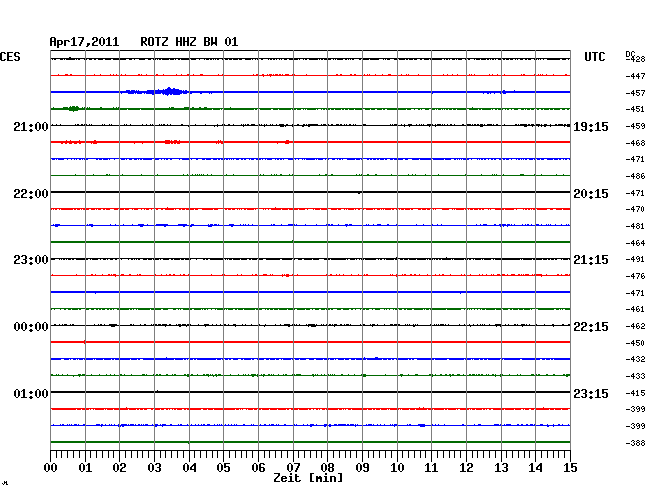Image resolution: width=650 pixels, height=494 pixels.
Task: Click the 08 minute axis label
Action: pyautogui.click(x=327, y=468)
